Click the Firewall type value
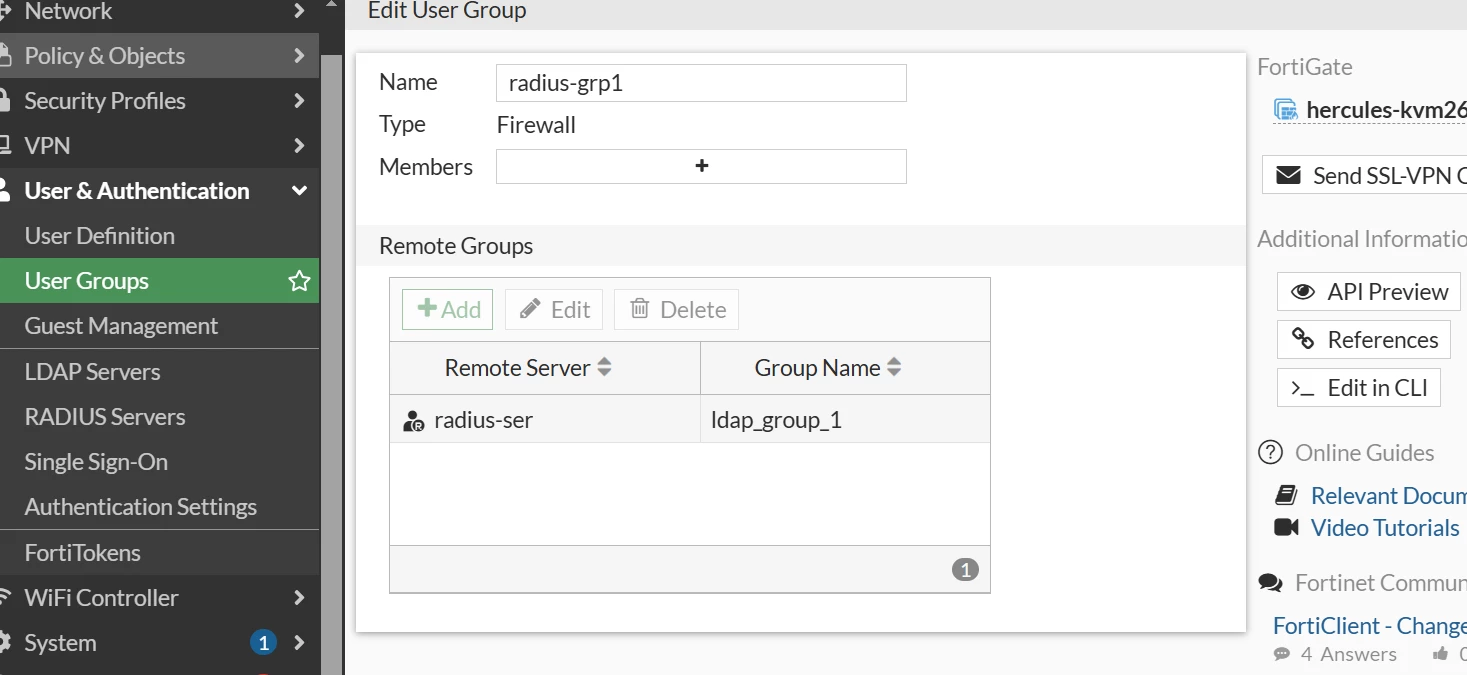 [x=536, y=125]
